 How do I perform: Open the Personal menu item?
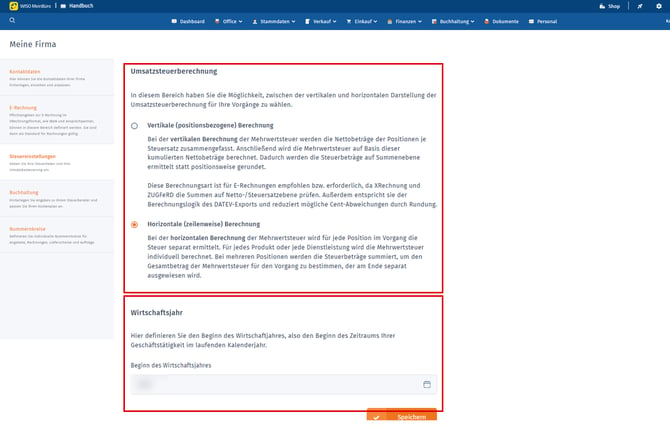543,21
